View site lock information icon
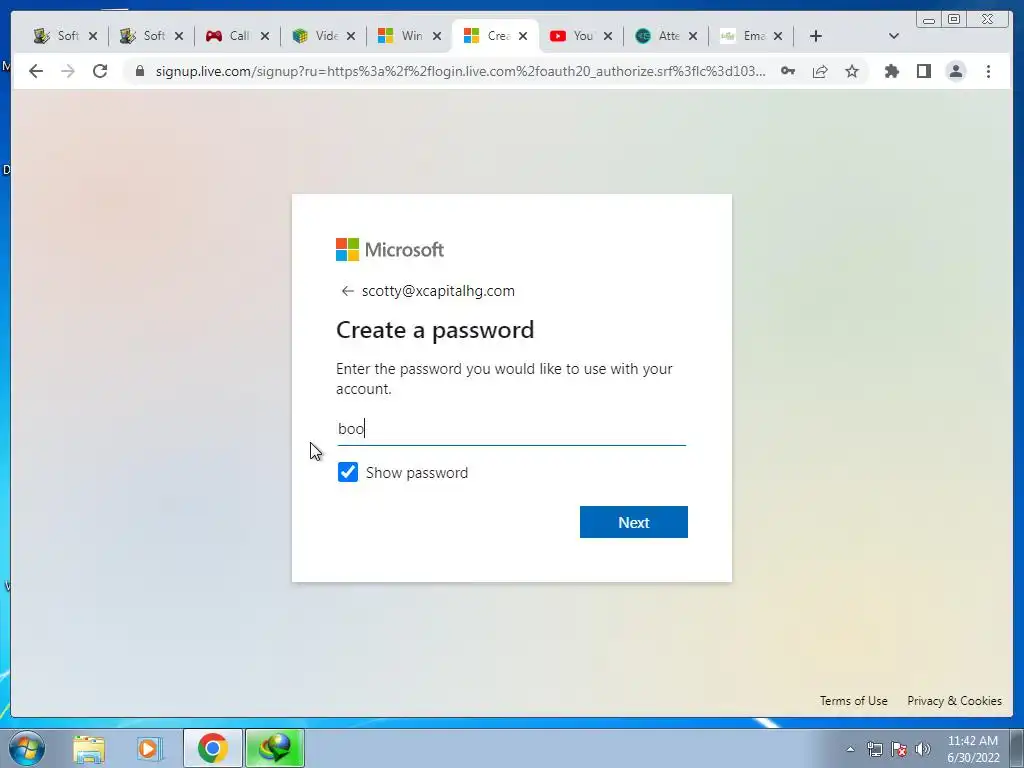This screenshot has width=1024, height=768. tap(140, 71)
